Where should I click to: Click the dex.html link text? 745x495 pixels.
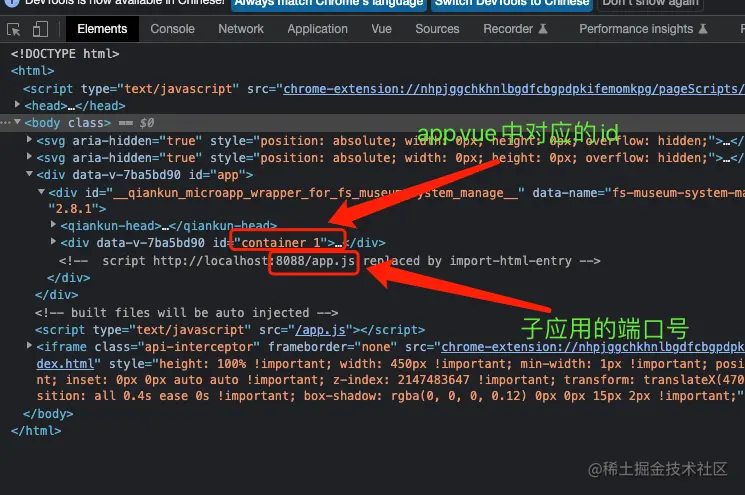(65, 364)
